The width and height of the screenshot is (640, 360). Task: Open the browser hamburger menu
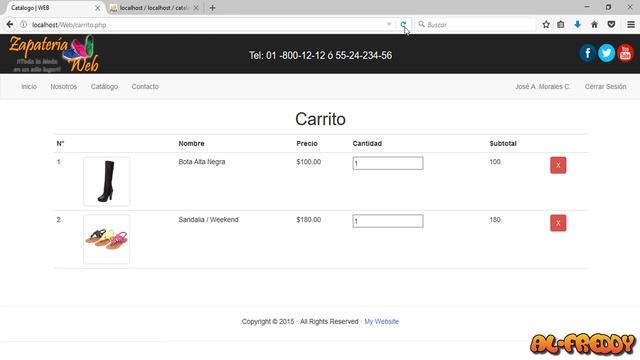coord(631,24)
